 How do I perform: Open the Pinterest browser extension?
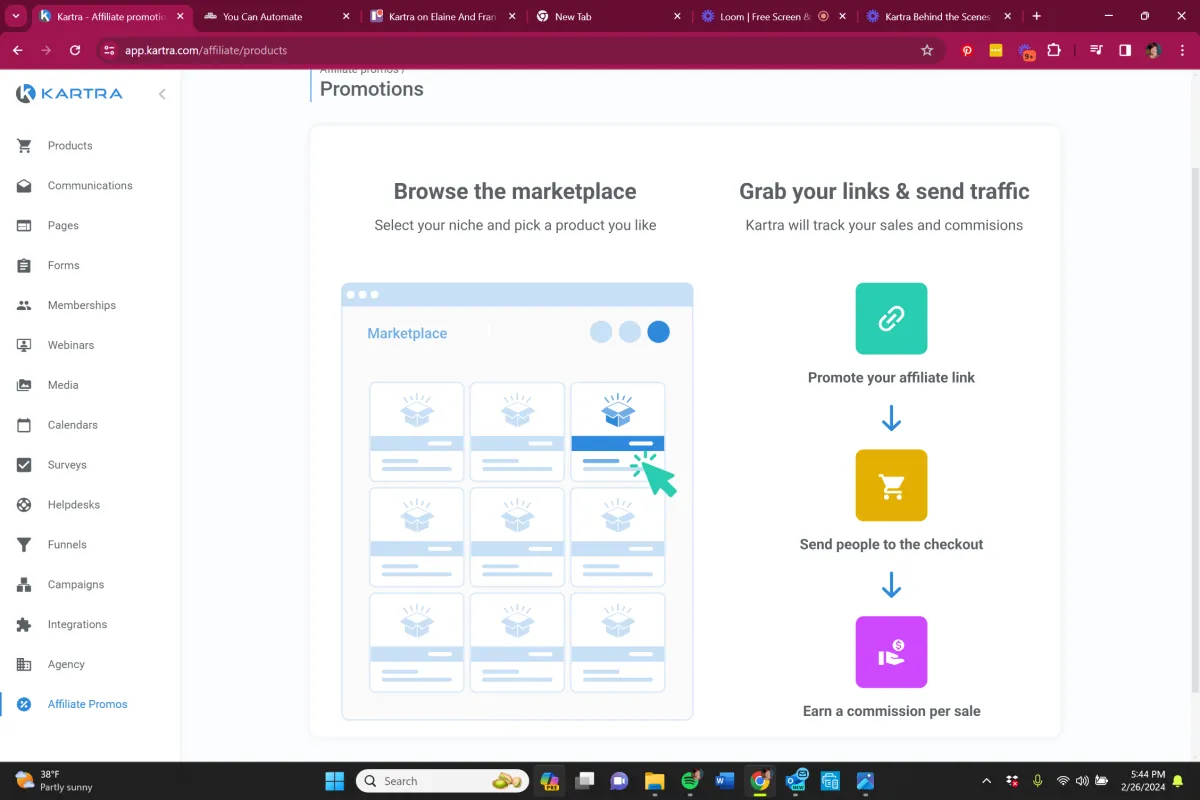click(x=967, y=50)
